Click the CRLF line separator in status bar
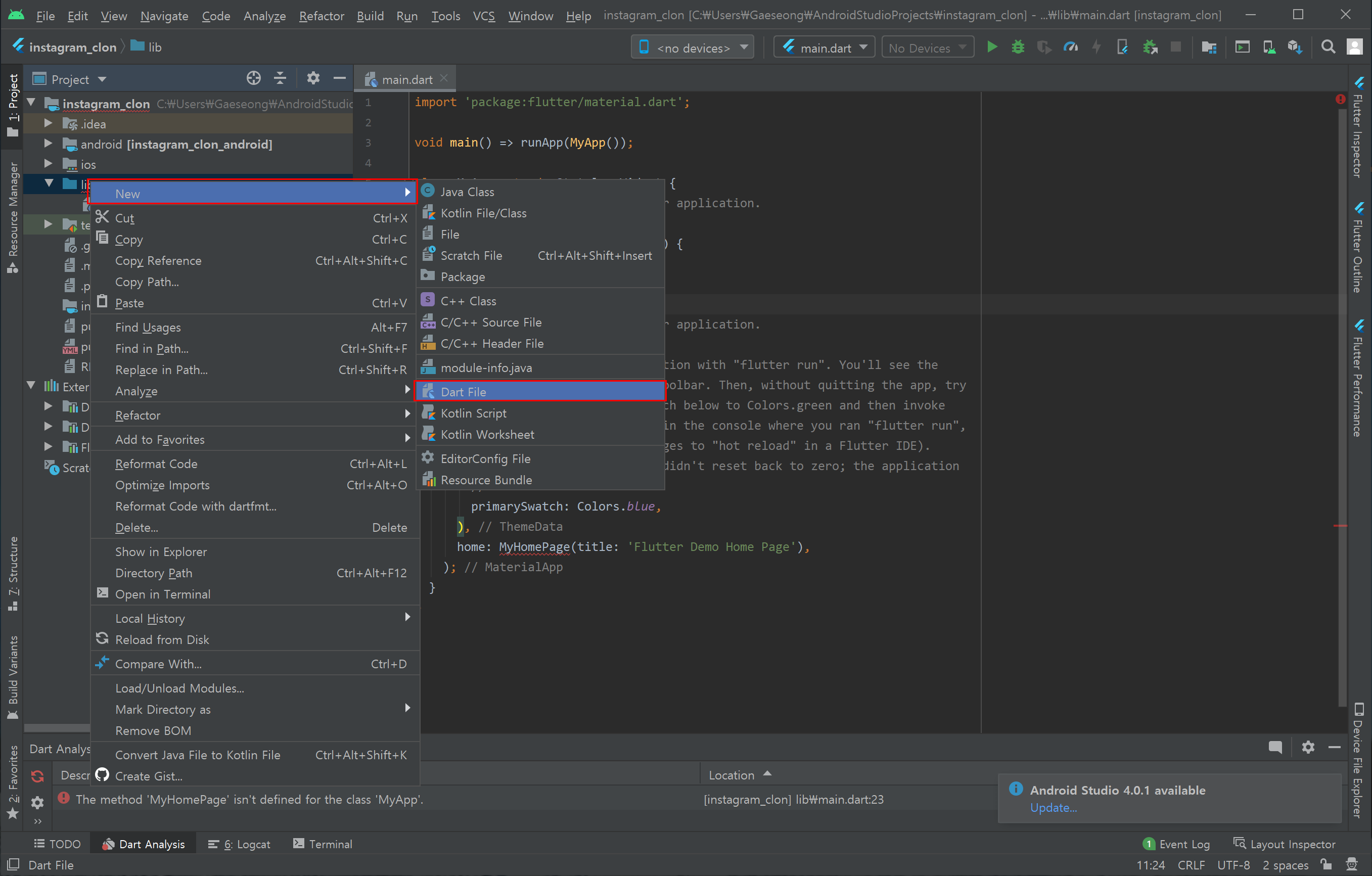Viewport: 1372px width, 876px height. tap(1191, 865)
